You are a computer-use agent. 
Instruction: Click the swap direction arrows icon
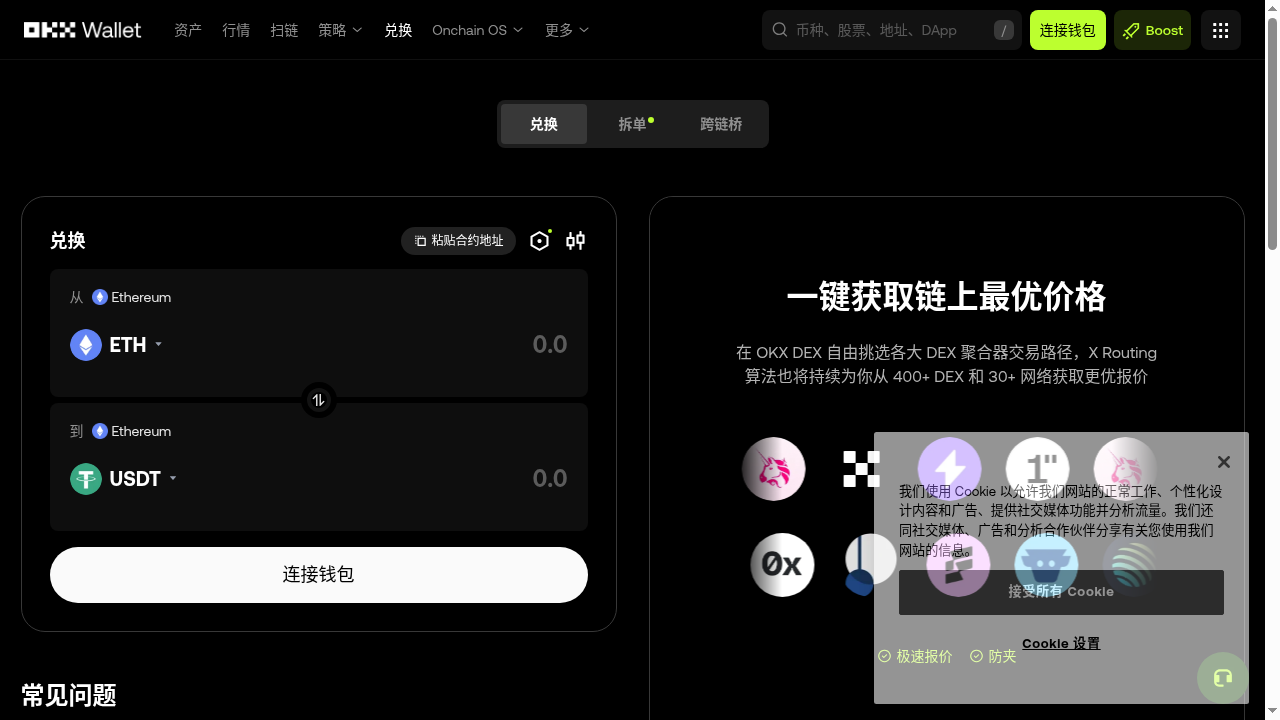(x=319, y=400)
